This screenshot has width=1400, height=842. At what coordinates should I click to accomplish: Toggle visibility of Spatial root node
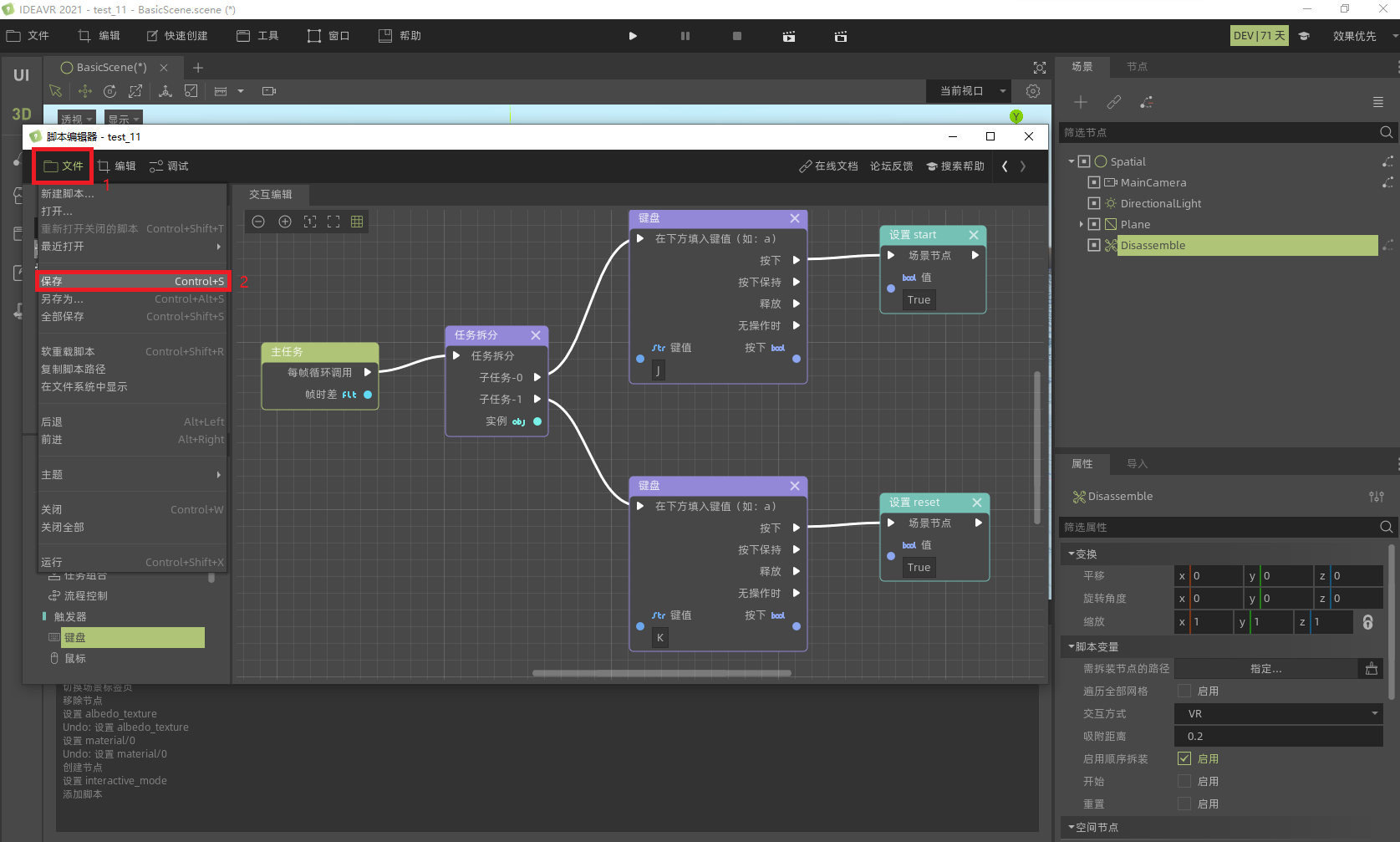tap(1084, 161)
